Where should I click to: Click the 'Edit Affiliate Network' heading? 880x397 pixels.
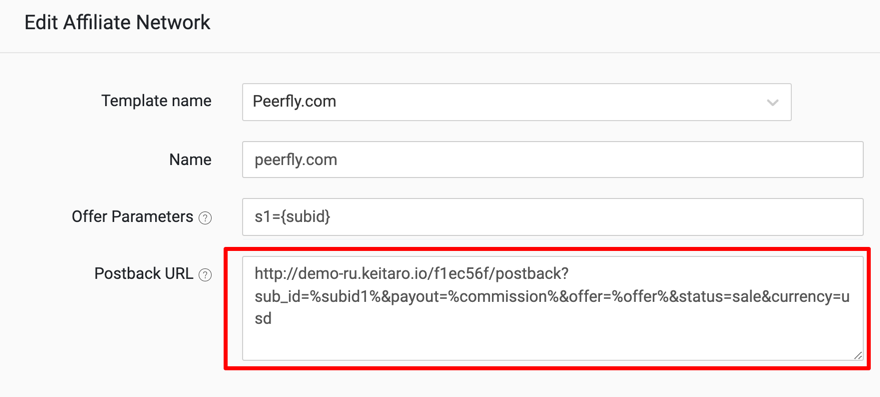tap(117, 23)
